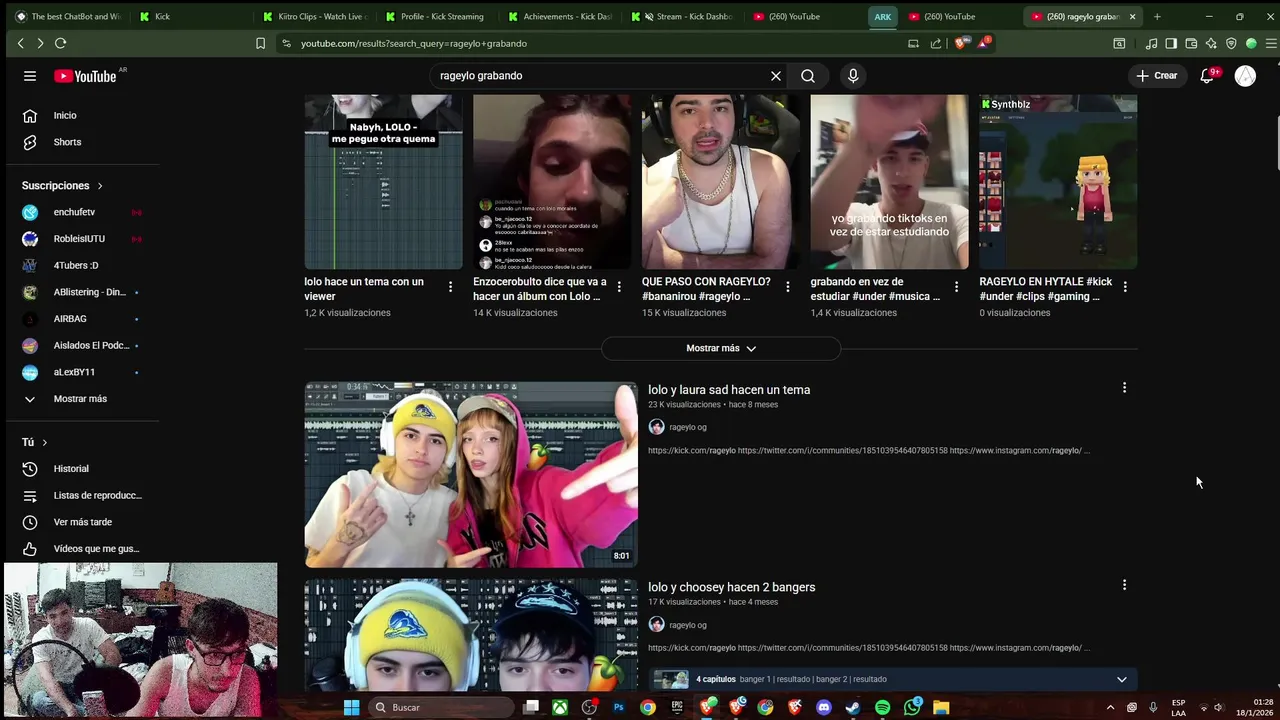
Task: Share this page via the address bar share icon
Action: [936, 43]
